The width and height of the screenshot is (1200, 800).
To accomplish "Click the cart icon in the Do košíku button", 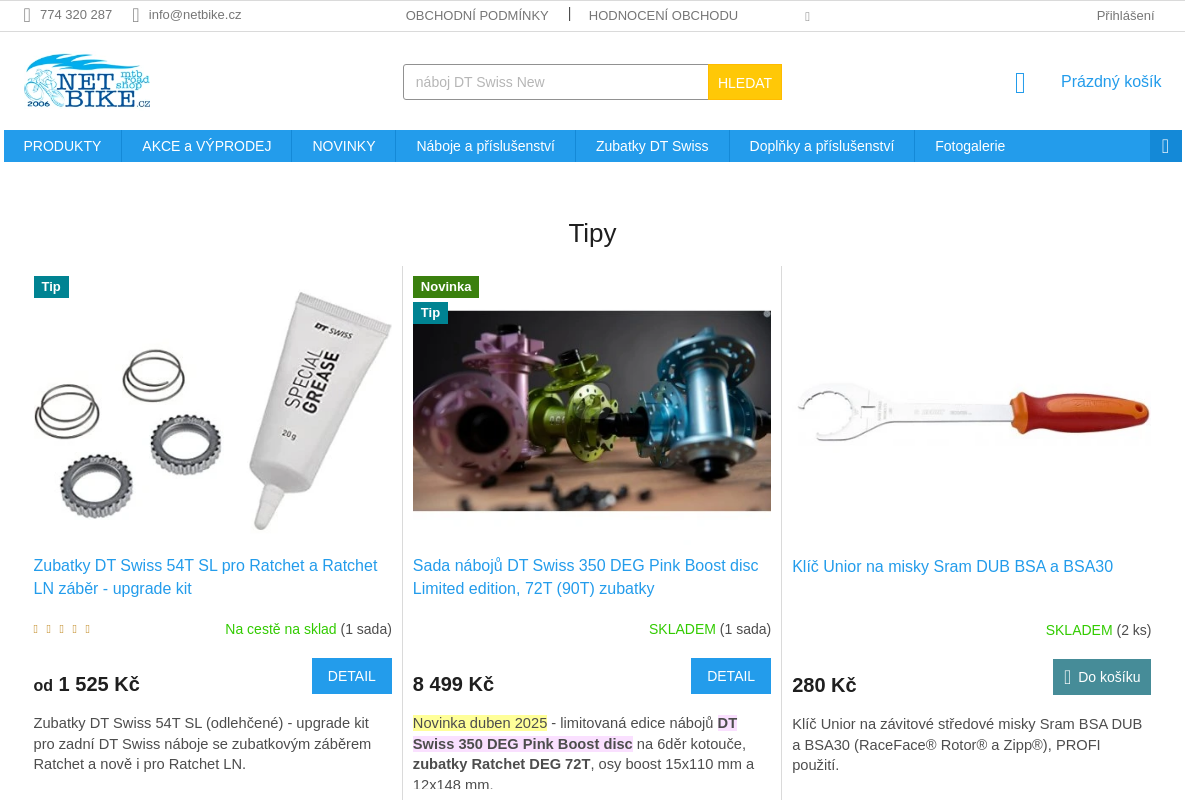I will (1068, 677).
